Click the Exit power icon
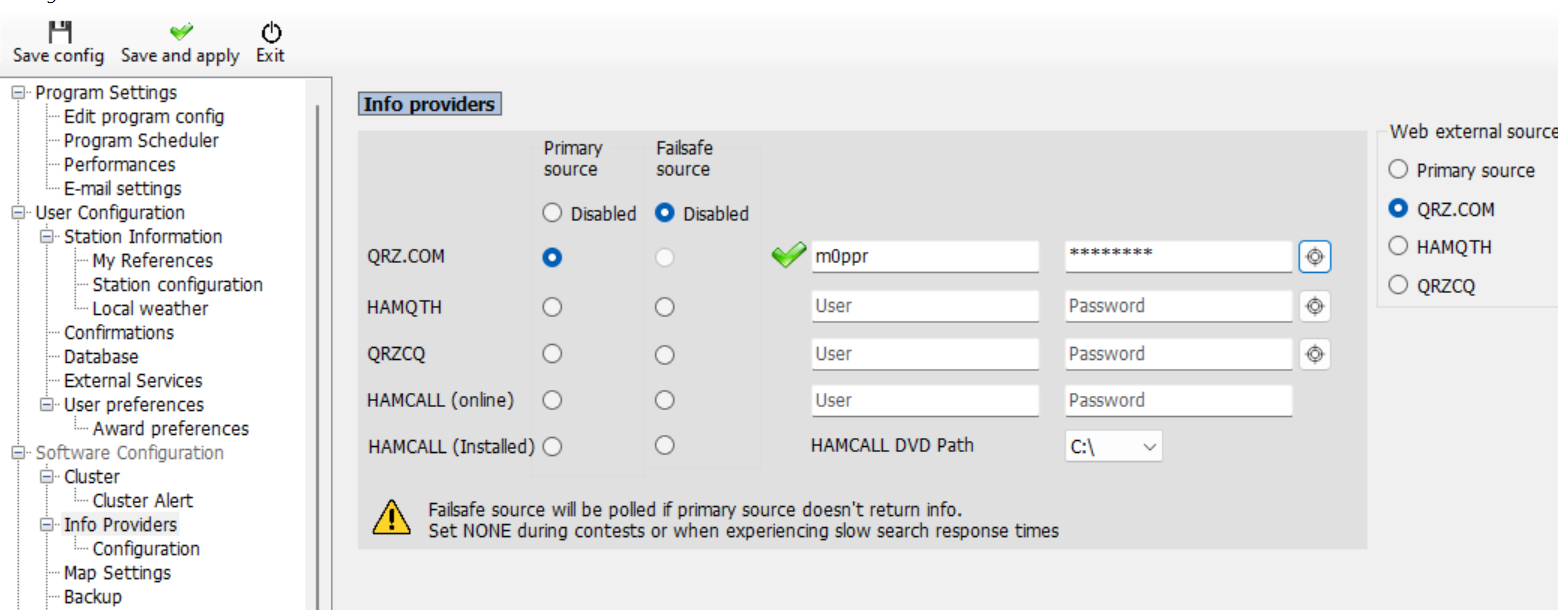 point(270,32)
